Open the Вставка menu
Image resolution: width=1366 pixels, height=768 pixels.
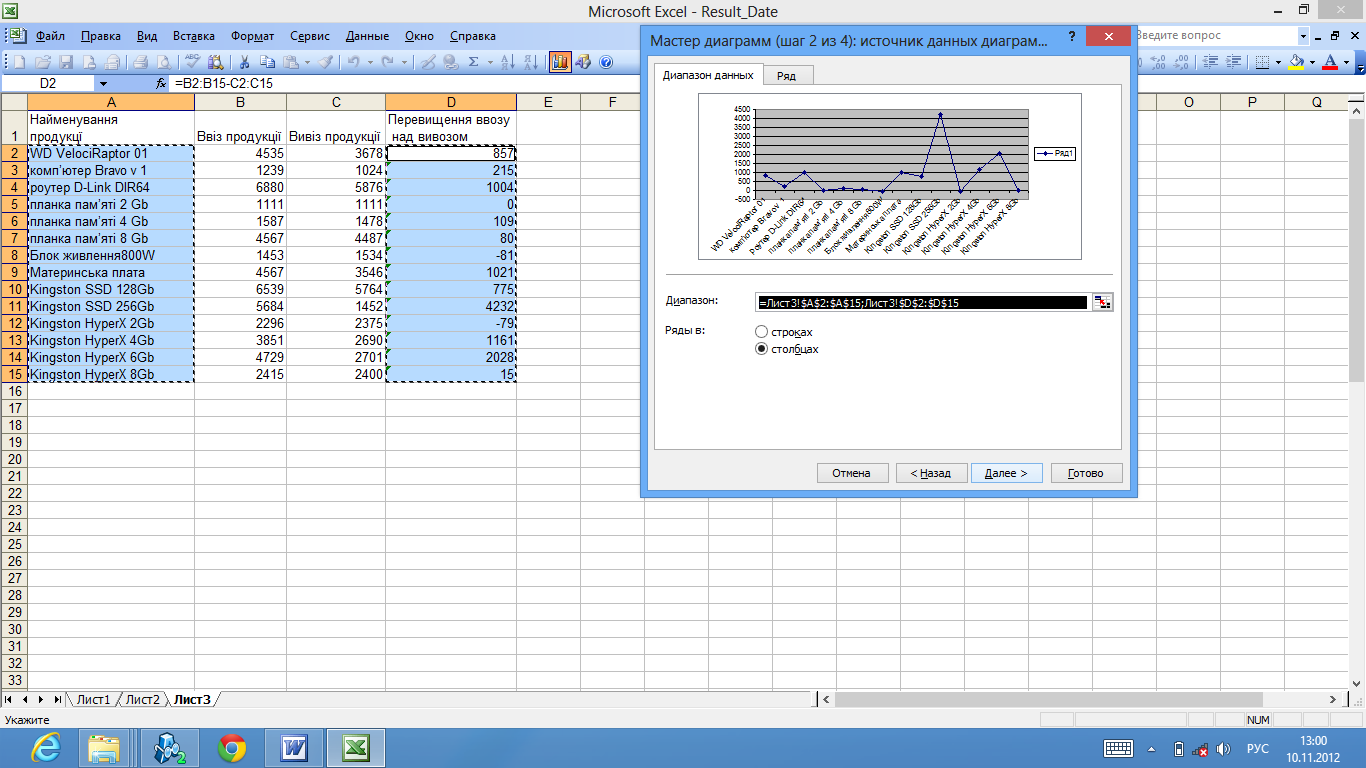click(193, 36)
